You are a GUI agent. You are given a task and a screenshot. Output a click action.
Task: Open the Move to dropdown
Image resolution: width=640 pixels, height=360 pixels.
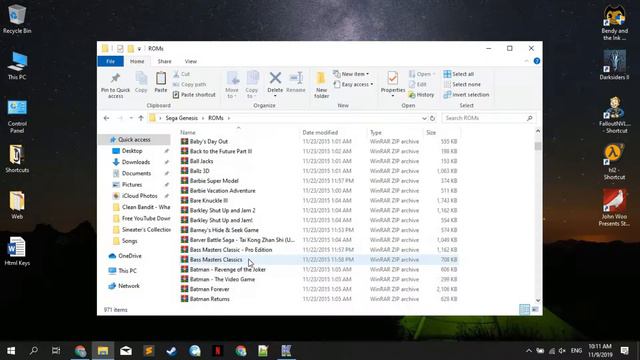[x=232, y=85]
